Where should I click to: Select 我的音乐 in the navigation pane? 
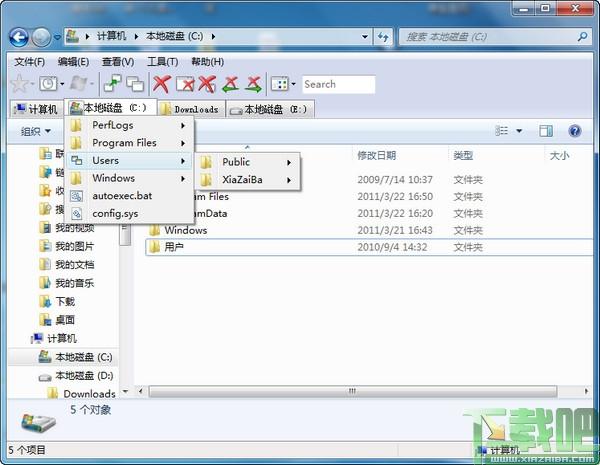tap(67, 283)
